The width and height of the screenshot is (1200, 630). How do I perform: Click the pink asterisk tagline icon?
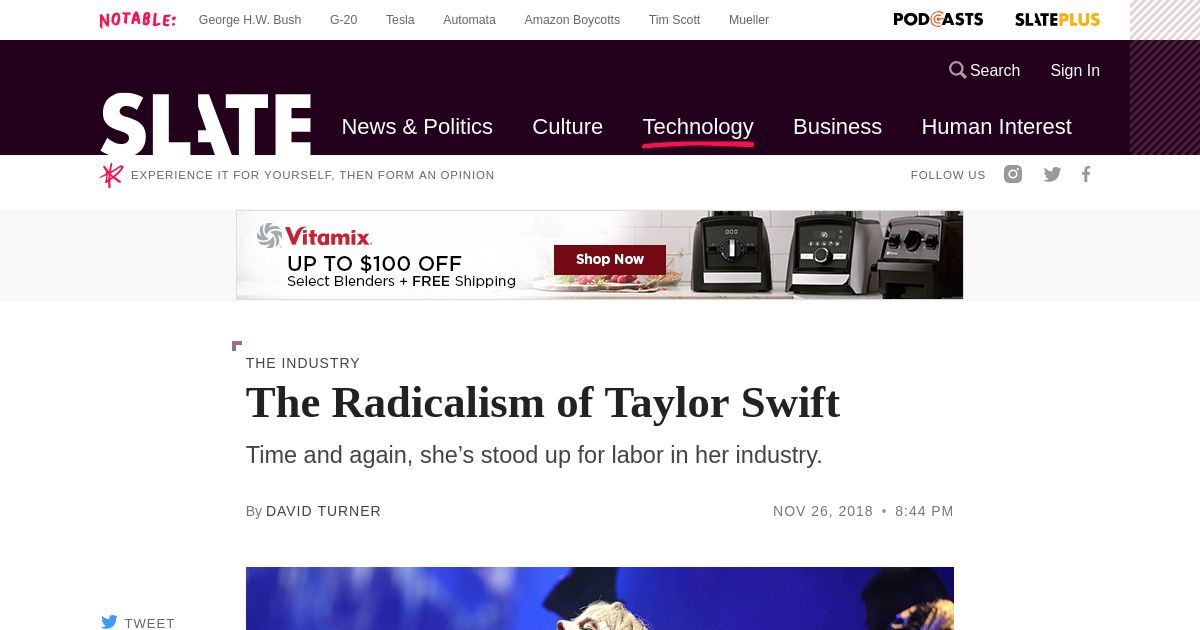111,175
